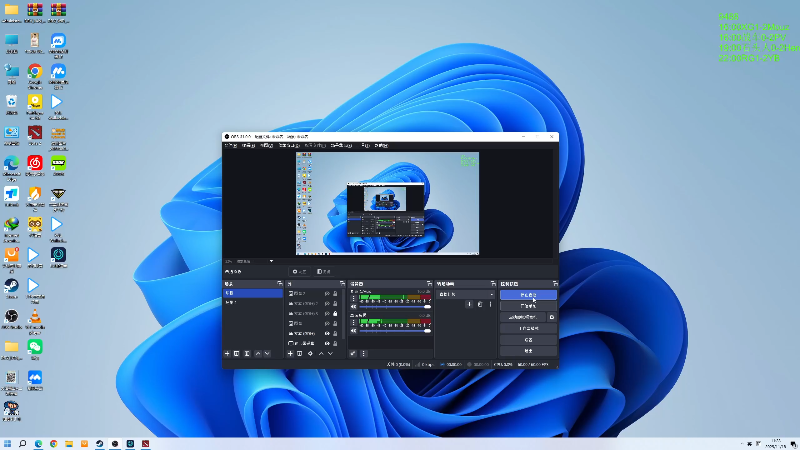Open WeChat desktop icon
Image resolution: width=800 pixels, height=450 pixels.
[x=35, y=350]
